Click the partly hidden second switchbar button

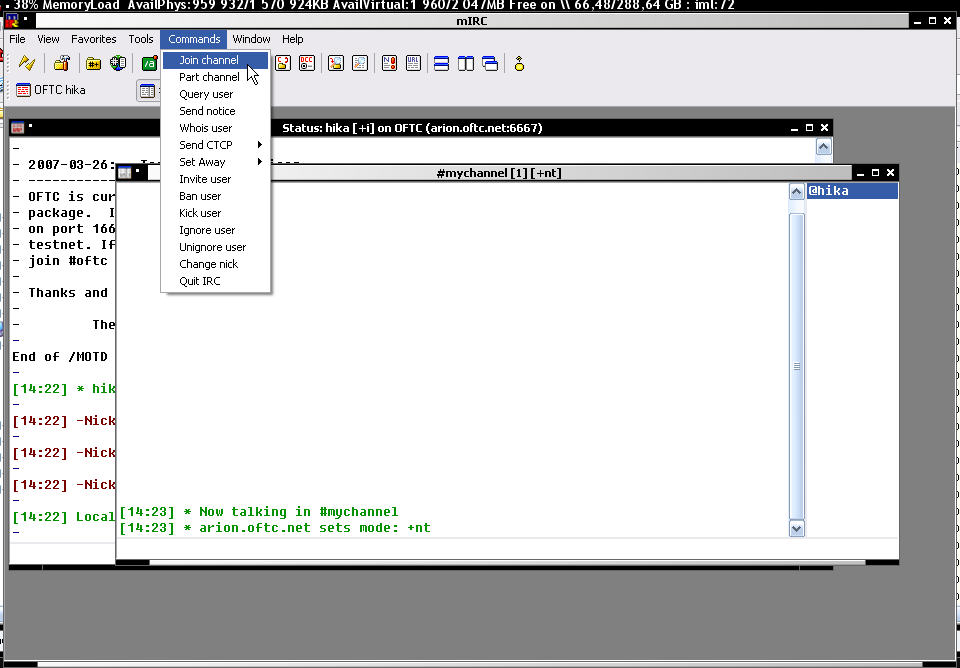tap(148, 91)
